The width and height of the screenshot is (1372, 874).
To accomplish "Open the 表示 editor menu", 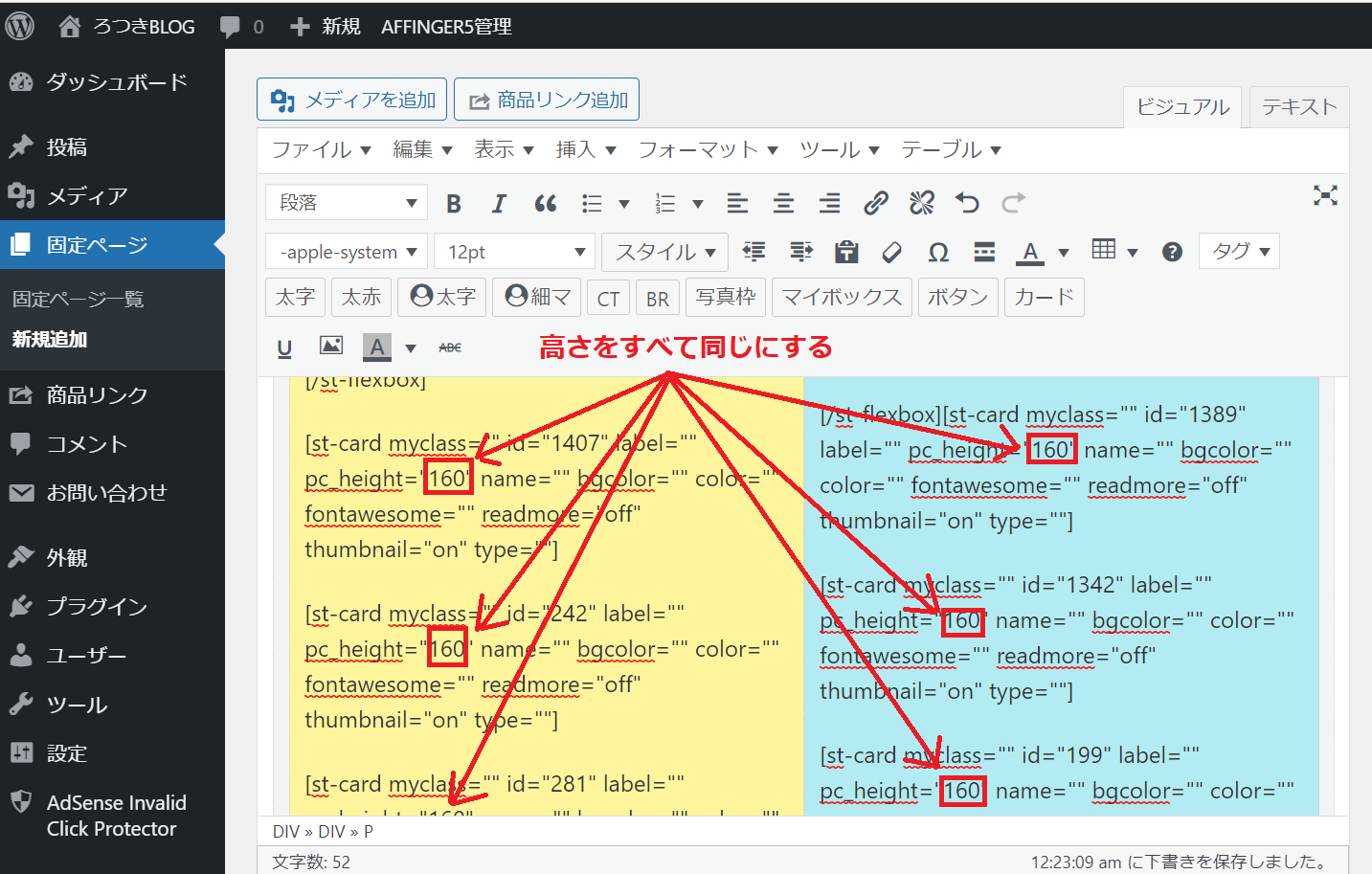I will tap(504, 149).
